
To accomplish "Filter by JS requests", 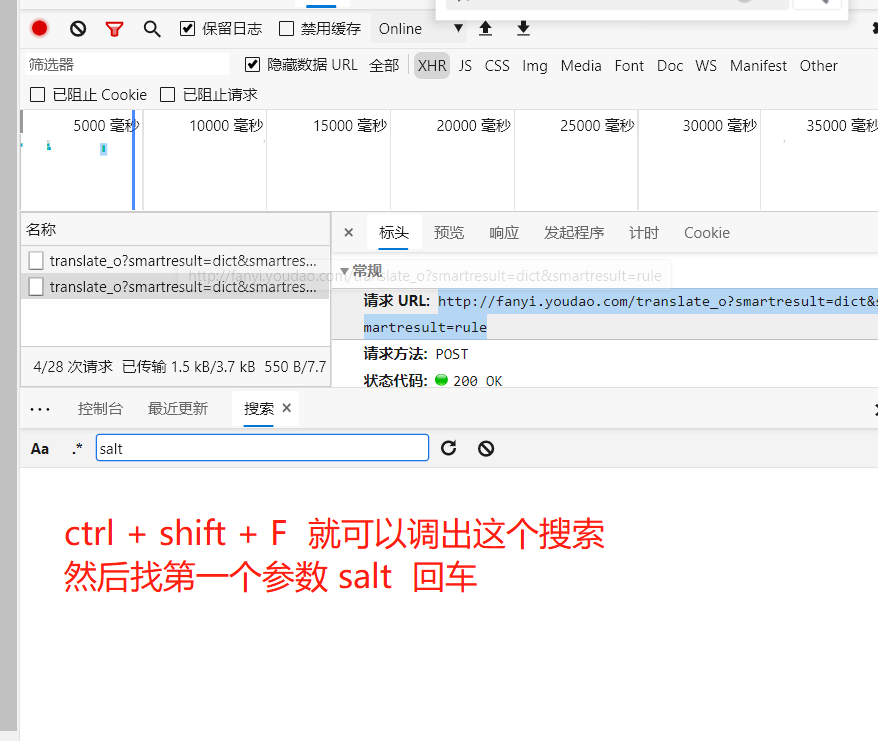I will point(465,66).
